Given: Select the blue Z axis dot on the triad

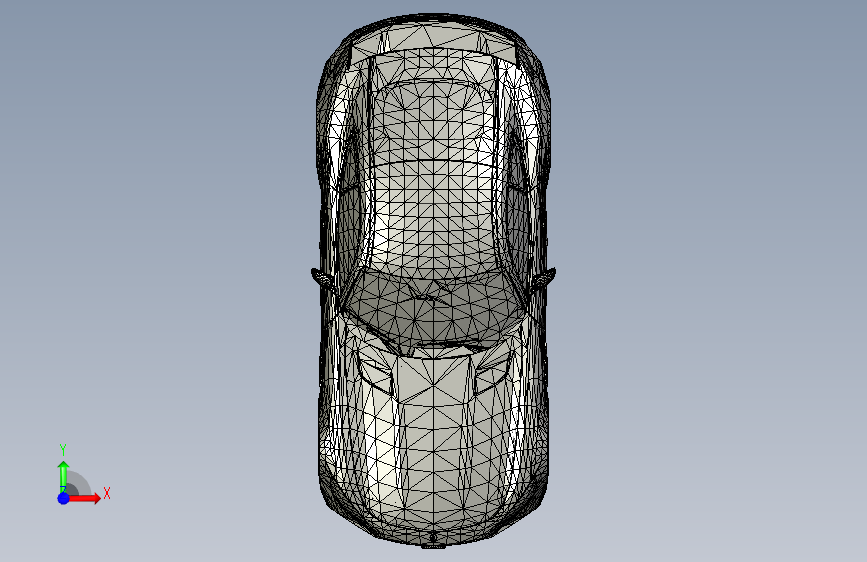Looking at the screenshot, I should 64,498.
